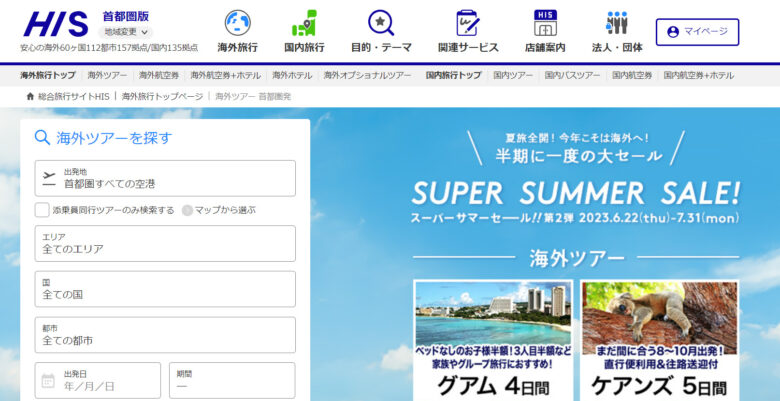Select the 目的・テーマ magnifier star icon
780x401 pixels.
click(381, 23)
